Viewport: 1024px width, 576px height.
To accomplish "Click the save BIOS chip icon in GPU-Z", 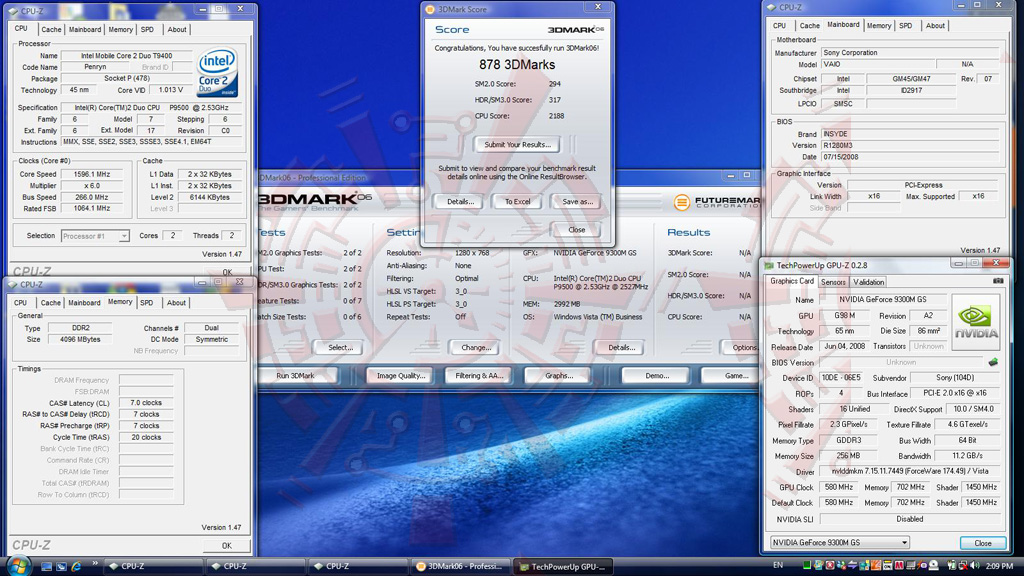I will pyautogui.click(x=993, y=362).
